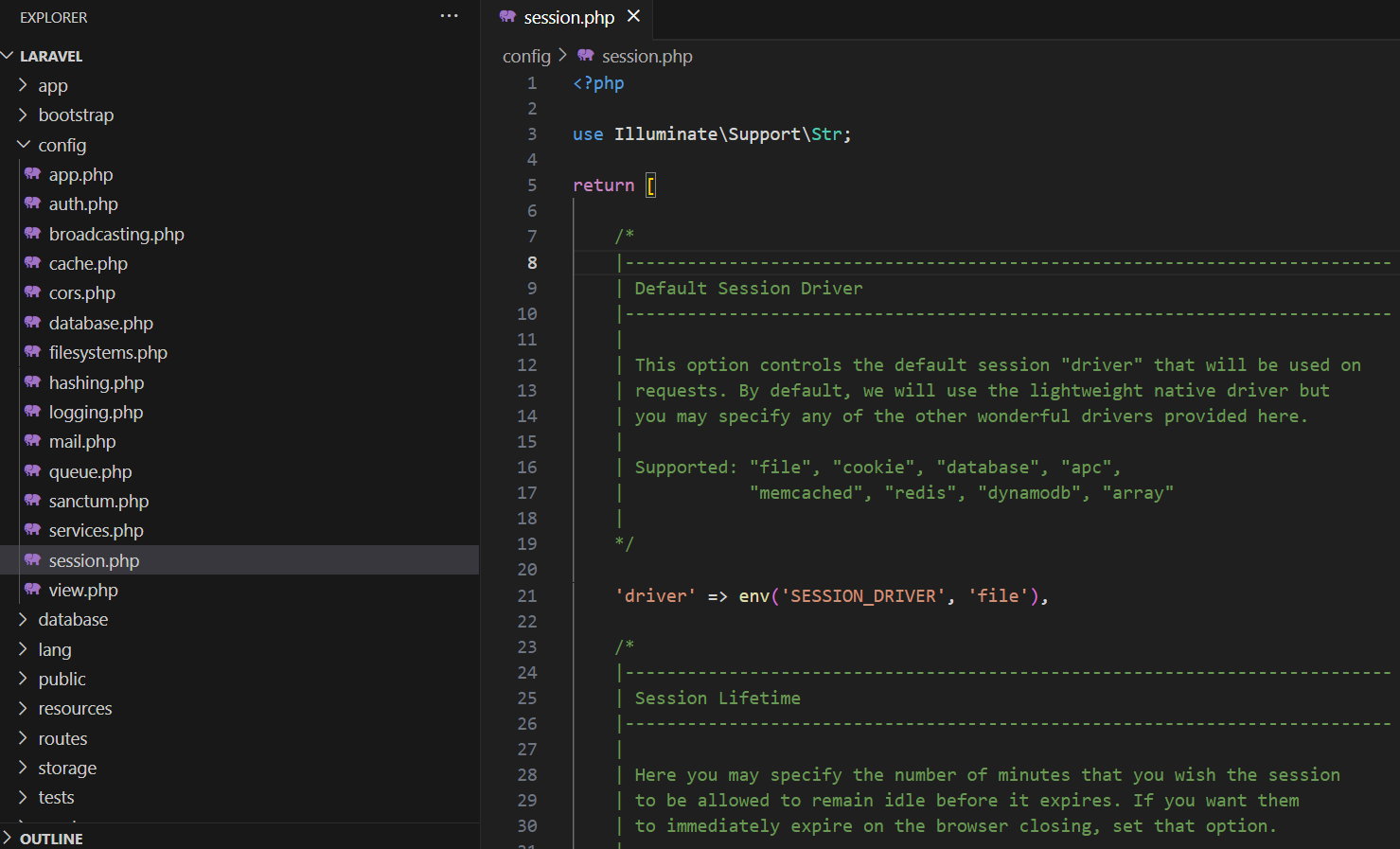Image resolution: width=1400 pixels, height=849 pixels.
Task: Close the session.php editor tab
Action: point(633,16)
